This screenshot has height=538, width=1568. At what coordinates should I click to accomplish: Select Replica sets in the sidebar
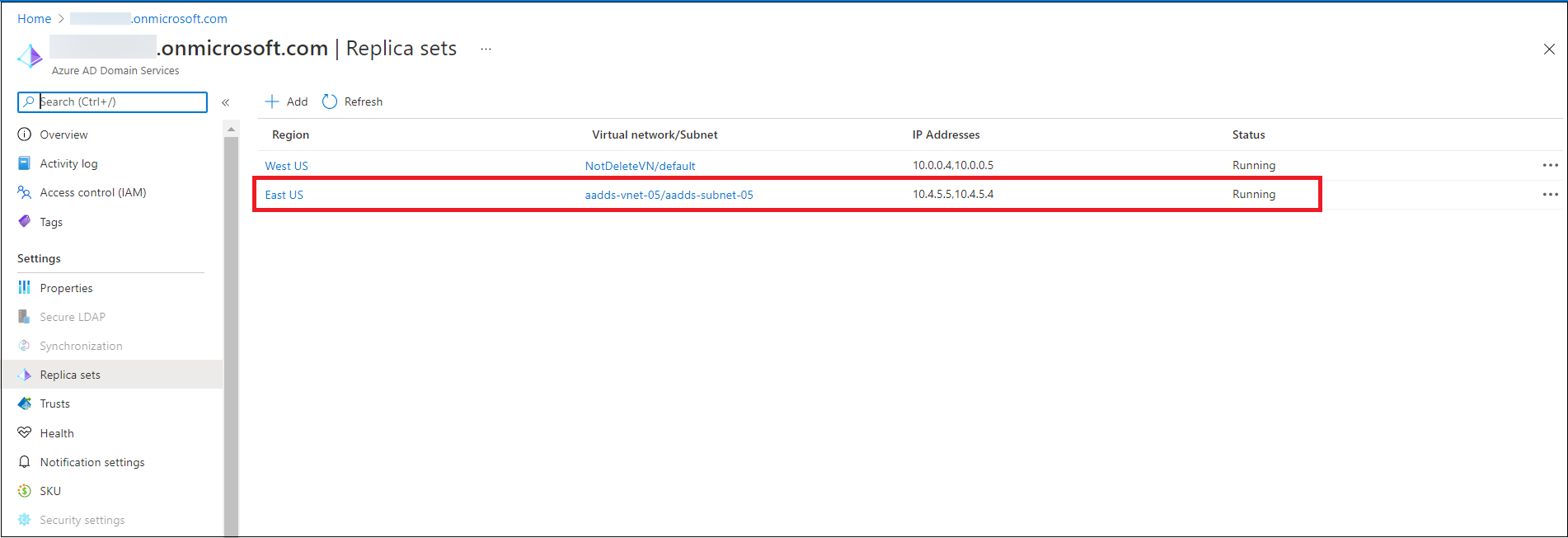pyautogui.click(x=70, y=375)
